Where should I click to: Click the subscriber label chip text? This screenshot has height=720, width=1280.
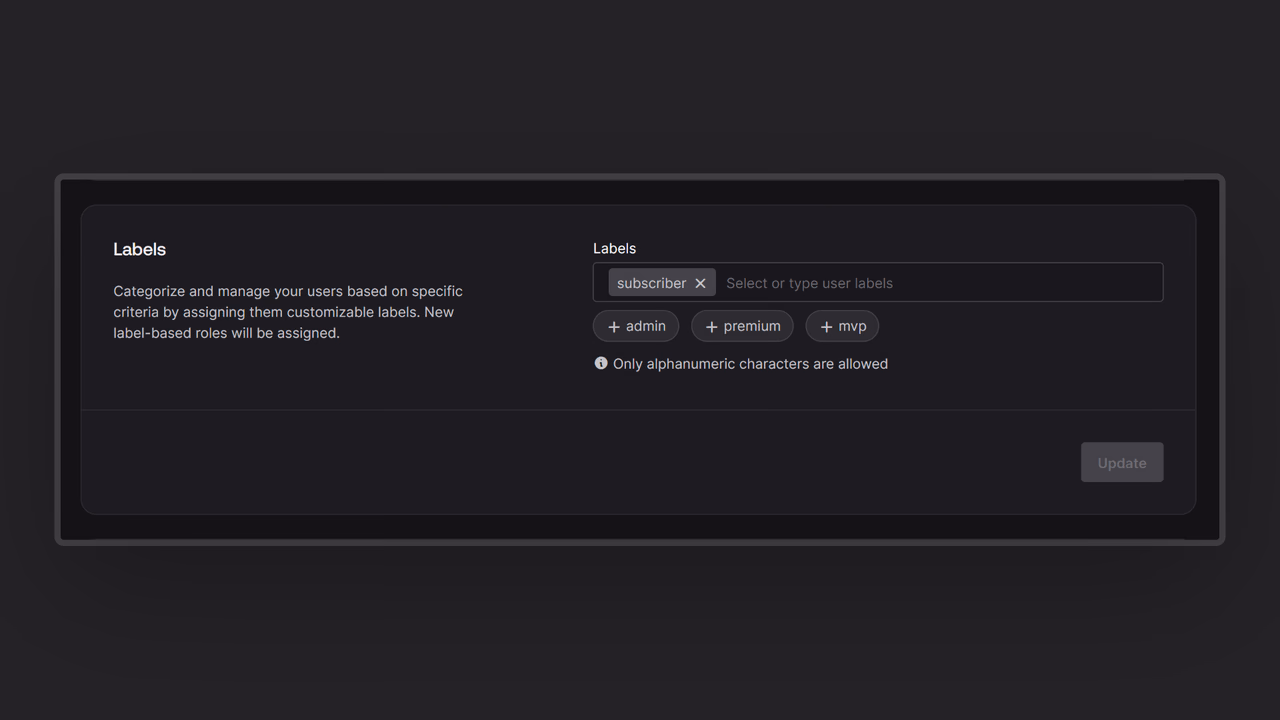pyautogui.click(x=651, y=283)
